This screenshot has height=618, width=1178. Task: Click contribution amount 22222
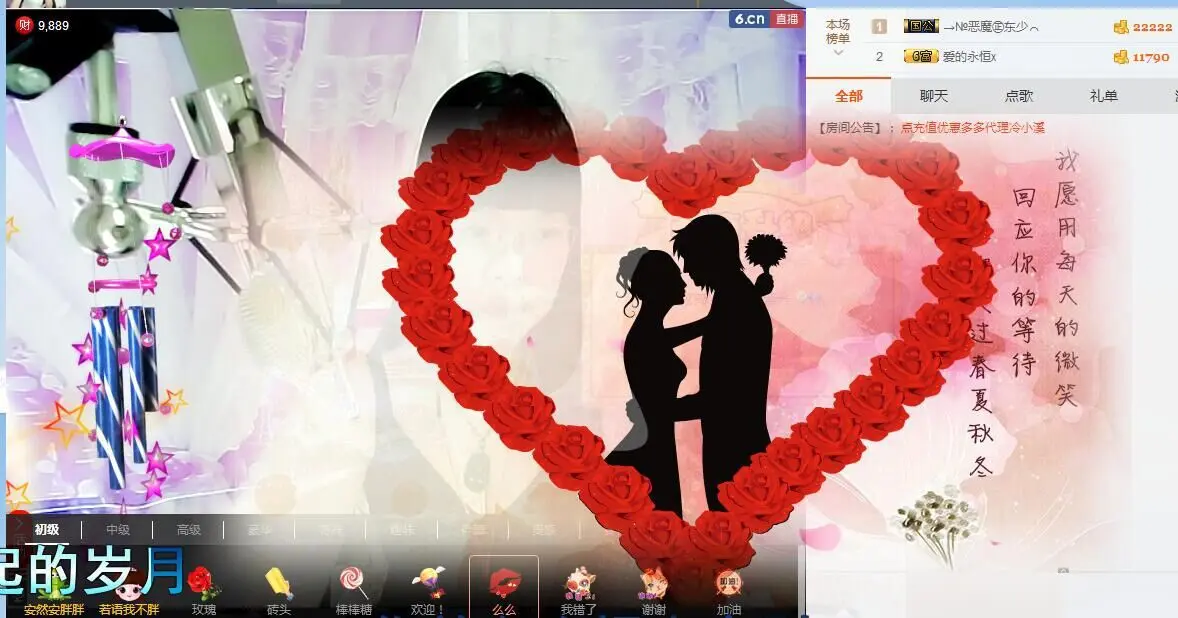(1152, 27)
